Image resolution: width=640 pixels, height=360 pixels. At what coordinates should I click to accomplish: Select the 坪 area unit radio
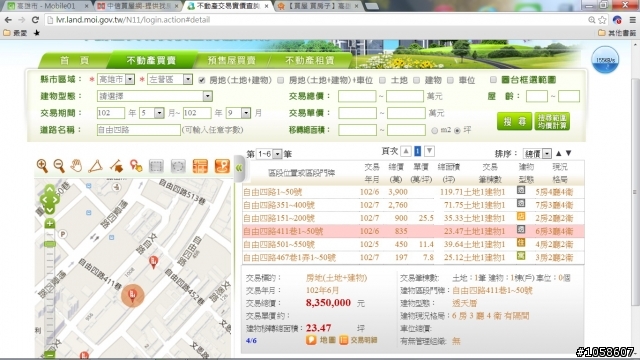pyautogui.click(x=457, y=131)
